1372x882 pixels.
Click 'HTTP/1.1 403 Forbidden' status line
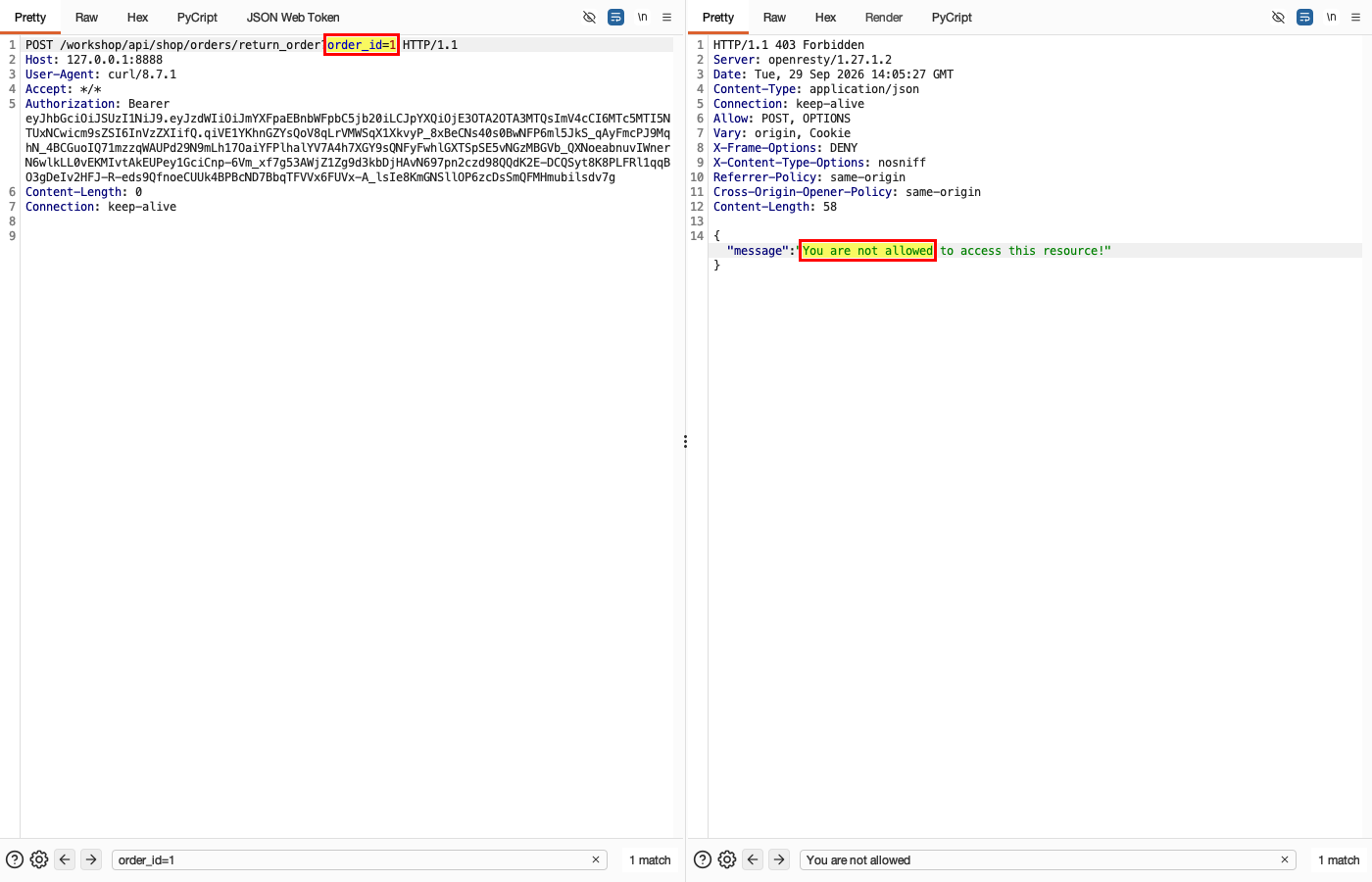click(789, 45)
